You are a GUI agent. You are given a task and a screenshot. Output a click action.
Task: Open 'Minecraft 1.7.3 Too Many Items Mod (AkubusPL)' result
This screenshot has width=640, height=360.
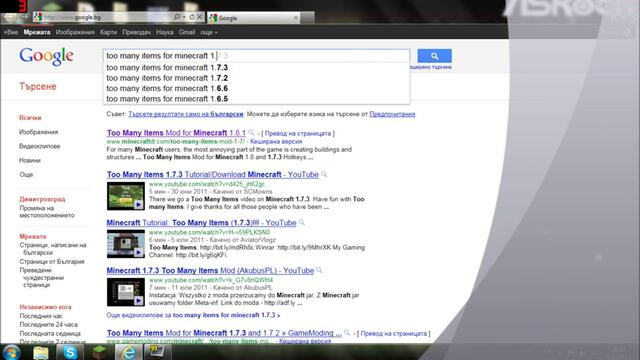tap(210, 271)
